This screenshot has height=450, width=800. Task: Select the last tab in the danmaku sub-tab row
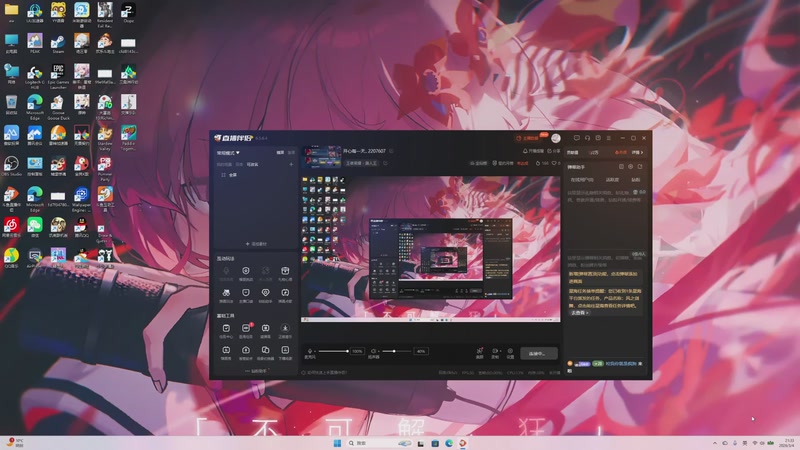point(635,180)
